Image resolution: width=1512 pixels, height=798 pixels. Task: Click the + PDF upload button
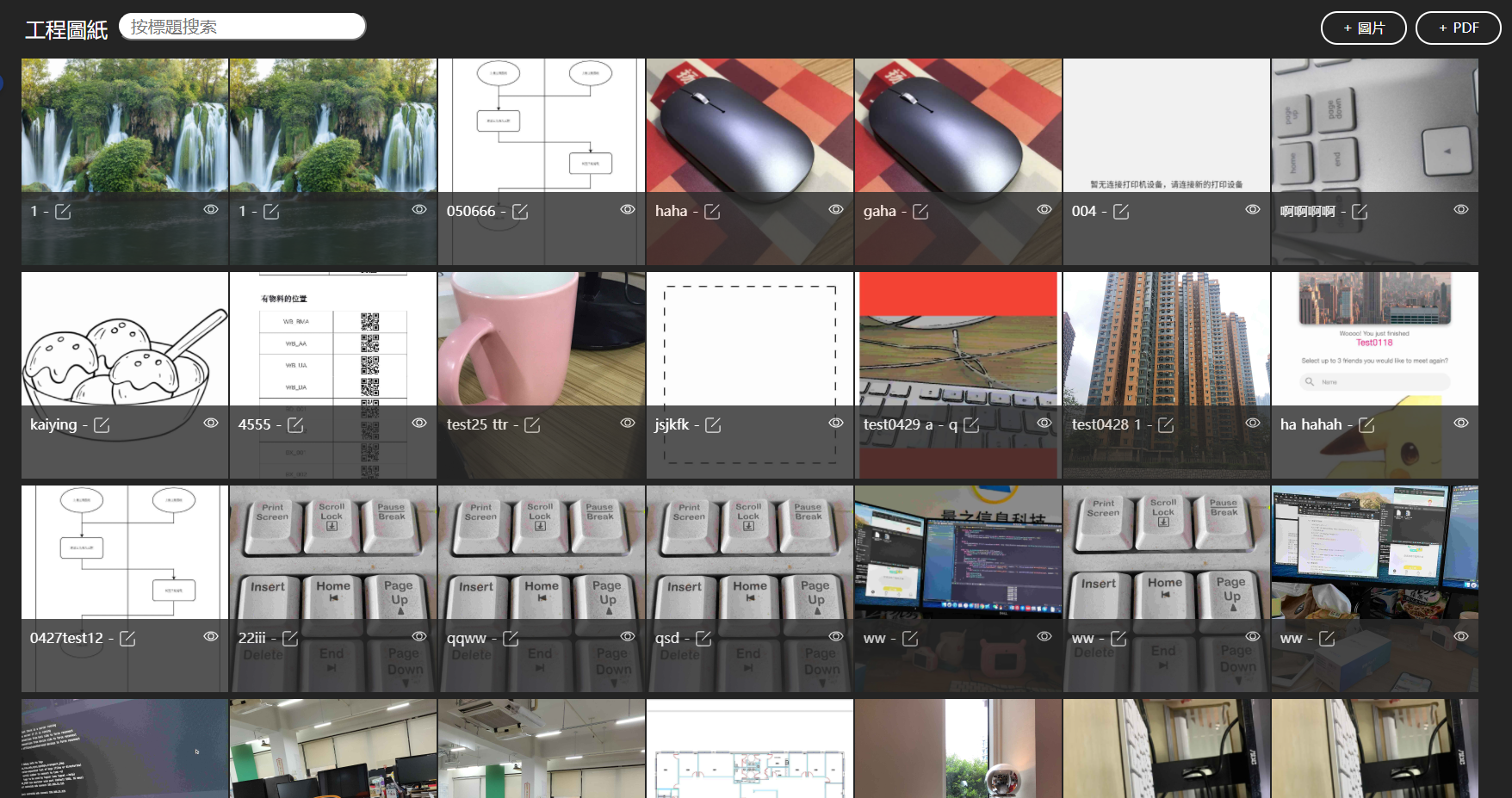click(1459, 28)
